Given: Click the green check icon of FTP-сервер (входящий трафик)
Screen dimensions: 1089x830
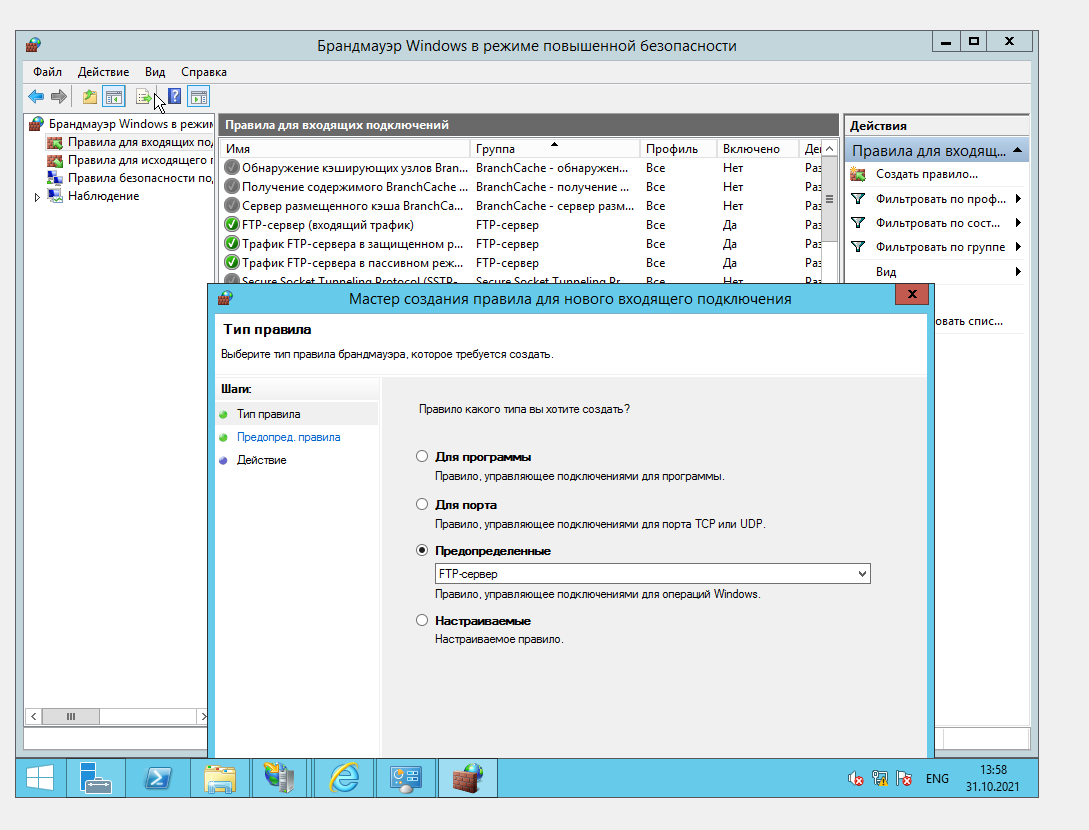Looking at the screenshot, I should tap(232, 224).
